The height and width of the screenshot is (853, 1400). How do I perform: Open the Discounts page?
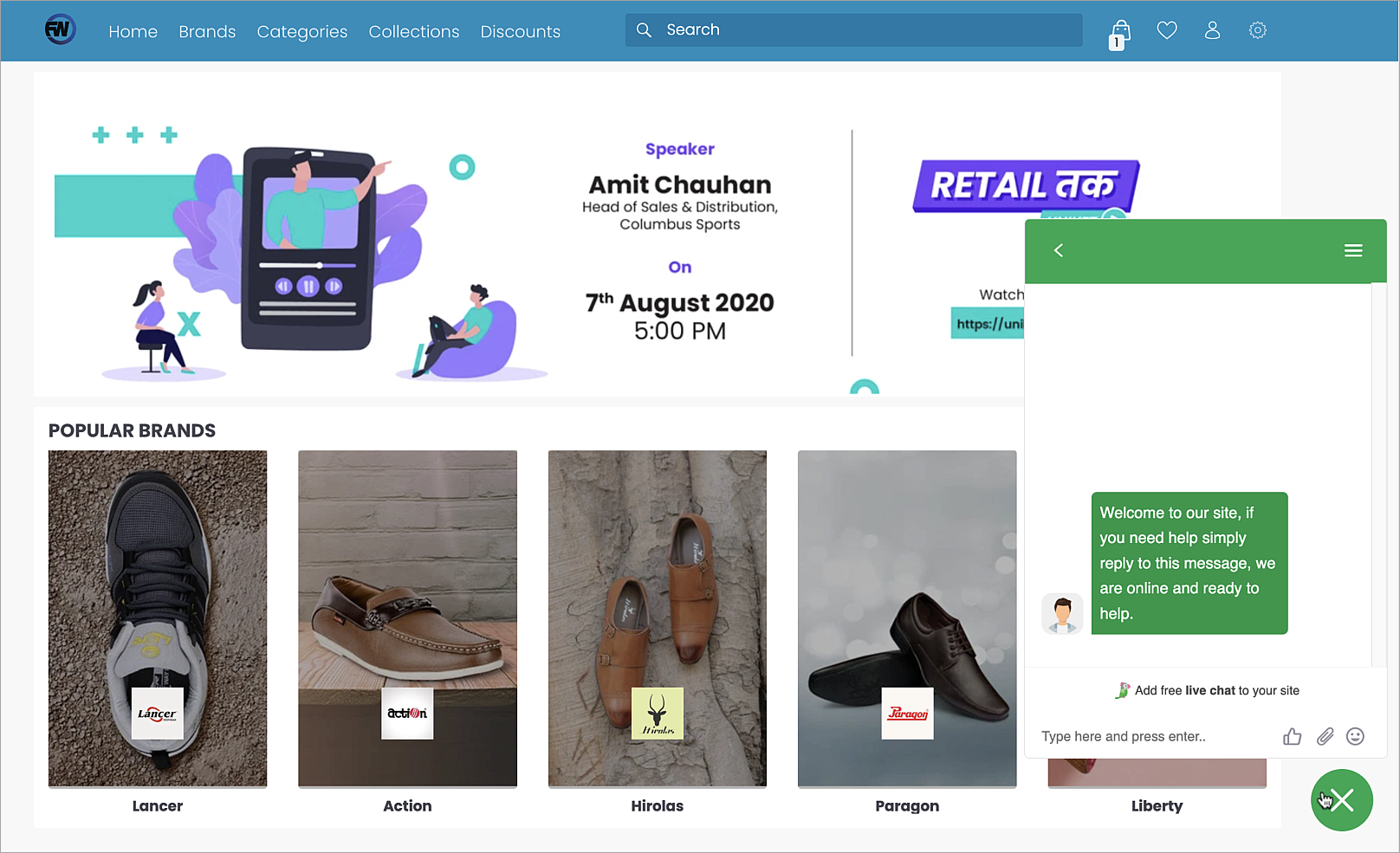[x=521, y=31]
